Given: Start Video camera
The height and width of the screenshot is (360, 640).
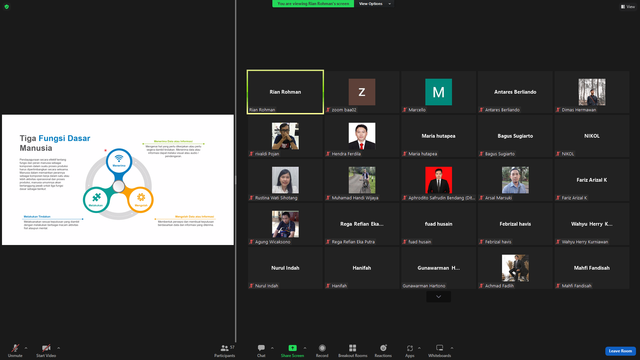Looking at the screenshot, I should coord(46,350).
